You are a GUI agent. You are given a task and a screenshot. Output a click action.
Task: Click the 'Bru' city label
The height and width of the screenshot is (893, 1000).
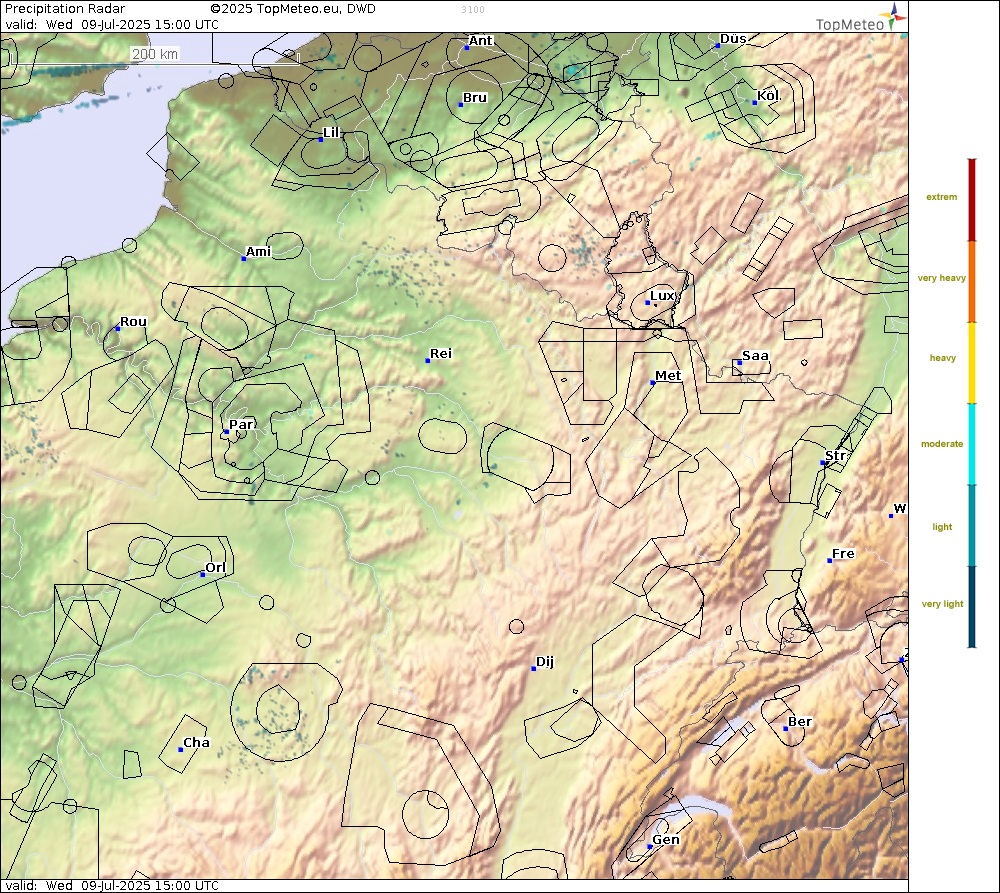(x=475, y=97)
